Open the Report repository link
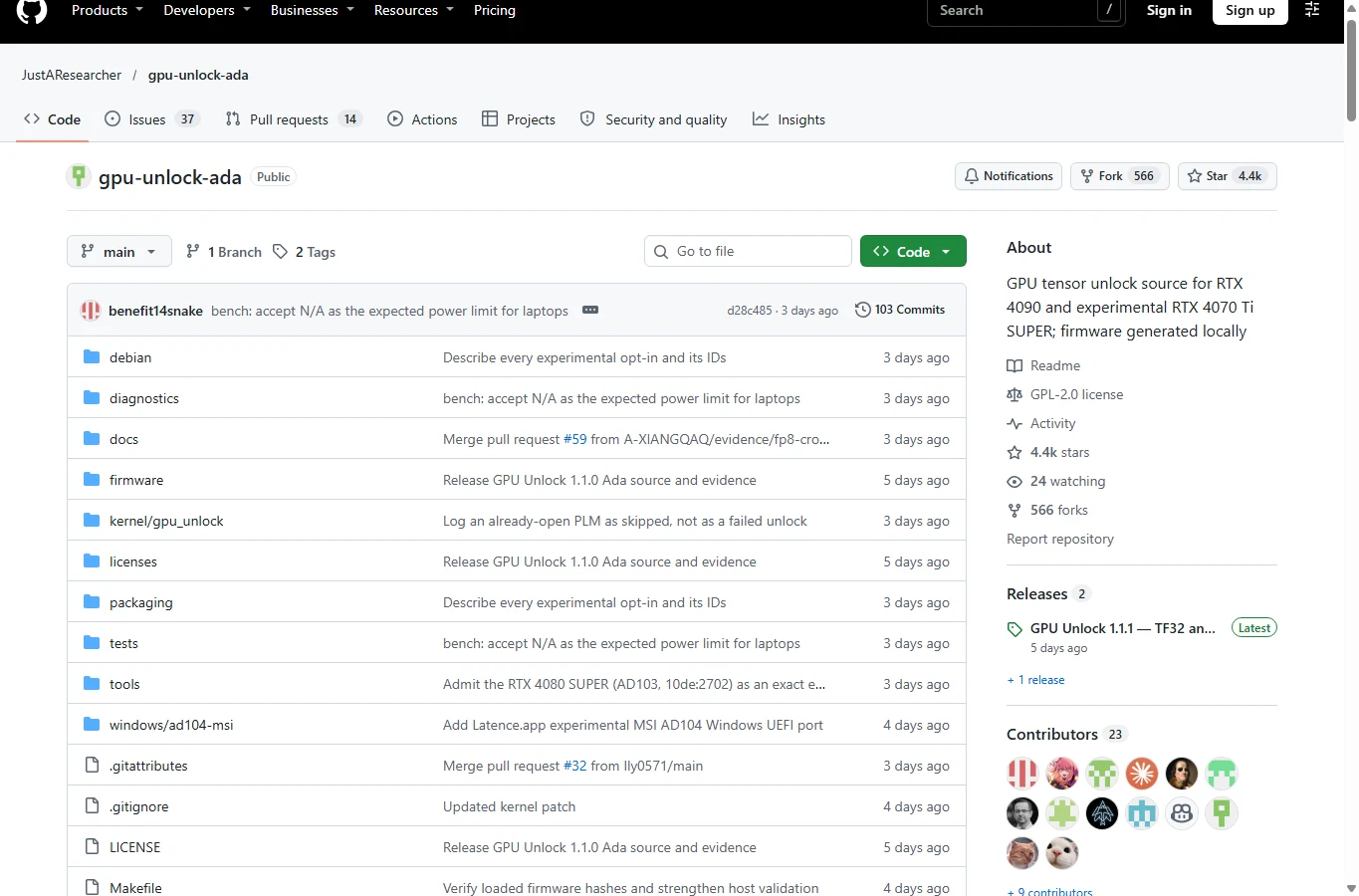 [1060, 539]
